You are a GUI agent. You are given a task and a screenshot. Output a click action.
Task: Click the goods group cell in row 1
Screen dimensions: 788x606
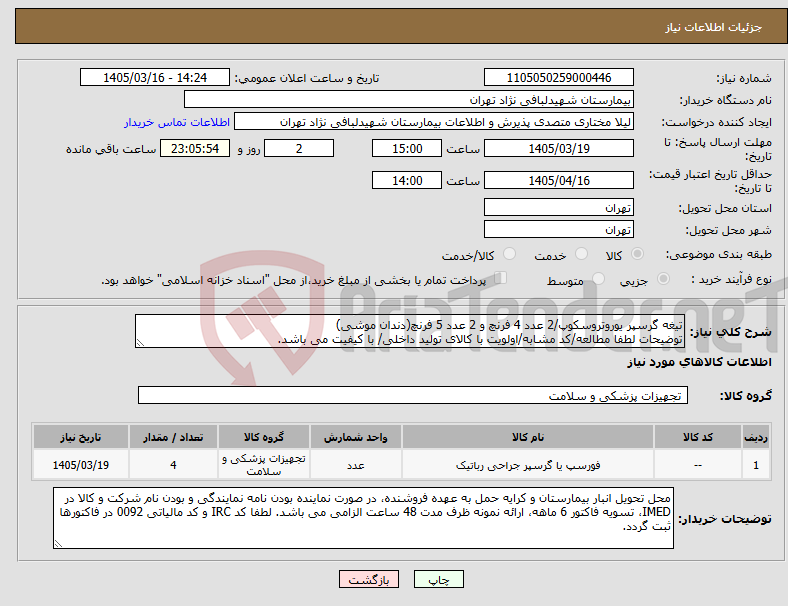(x=264, y=465)
